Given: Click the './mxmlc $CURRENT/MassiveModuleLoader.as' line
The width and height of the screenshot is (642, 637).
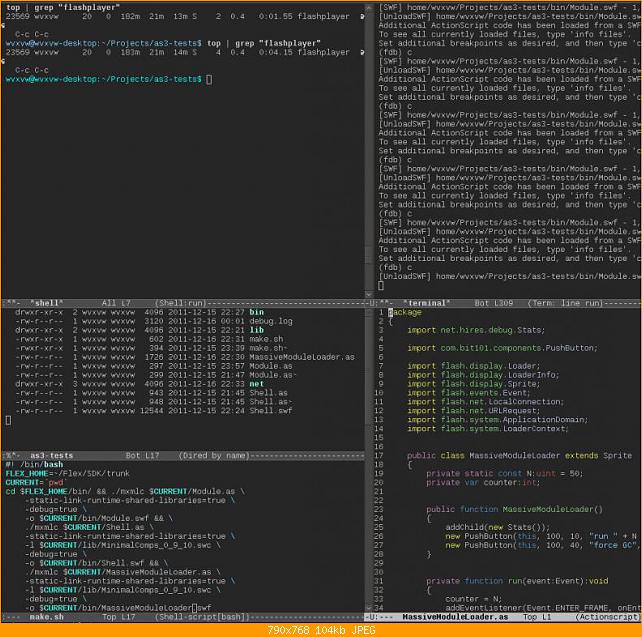Looking at the screenshot, I should click(123, 572).
